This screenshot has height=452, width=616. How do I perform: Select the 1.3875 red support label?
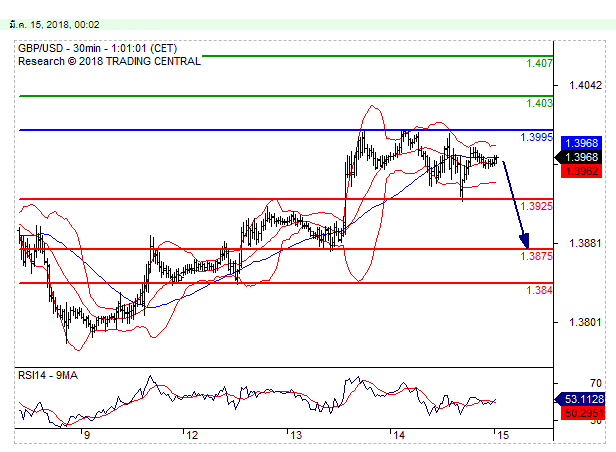tap(537, 256)
